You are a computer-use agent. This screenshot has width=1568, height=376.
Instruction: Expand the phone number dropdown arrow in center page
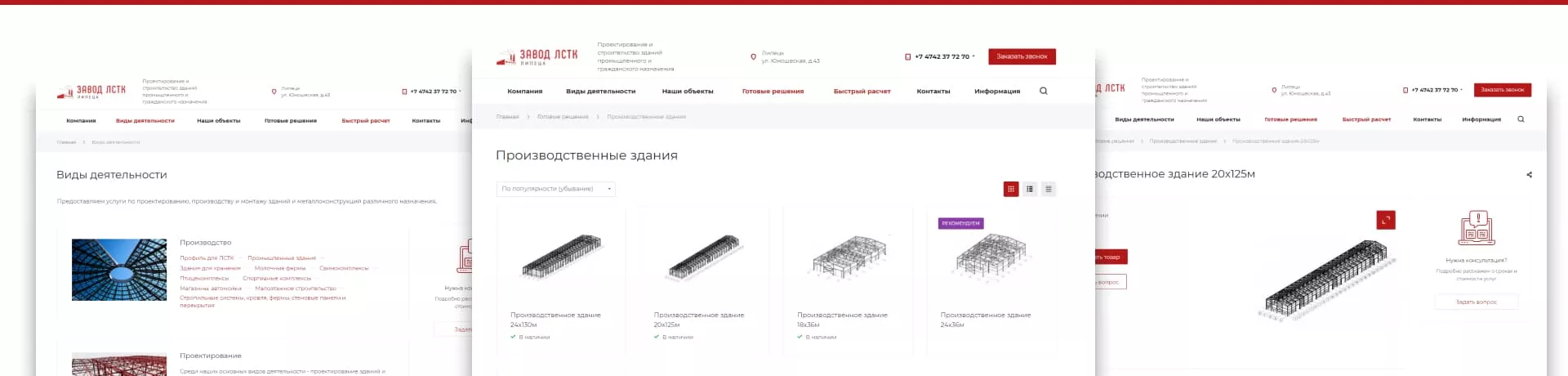coord(973,56)
